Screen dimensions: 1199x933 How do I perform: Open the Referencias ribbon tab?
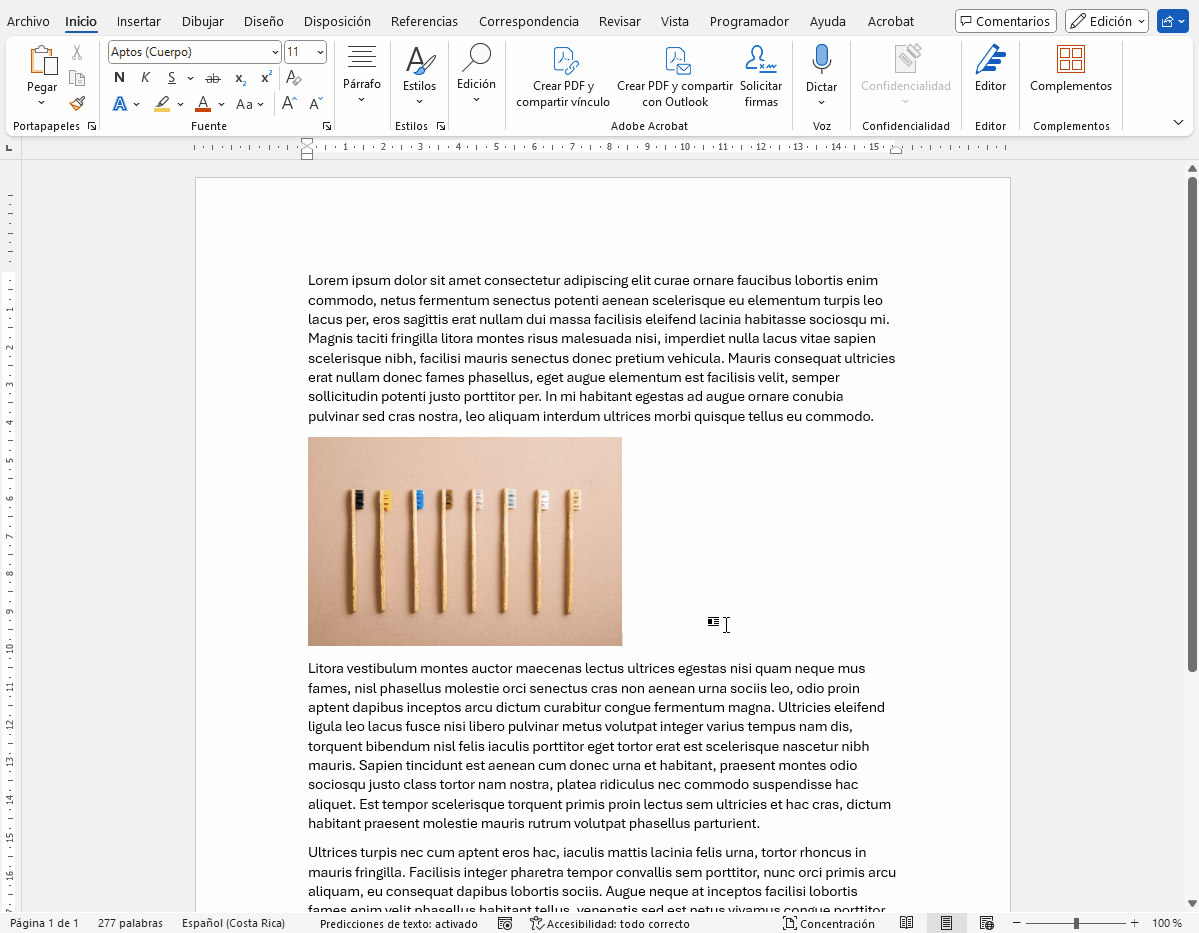pos(424,21)
